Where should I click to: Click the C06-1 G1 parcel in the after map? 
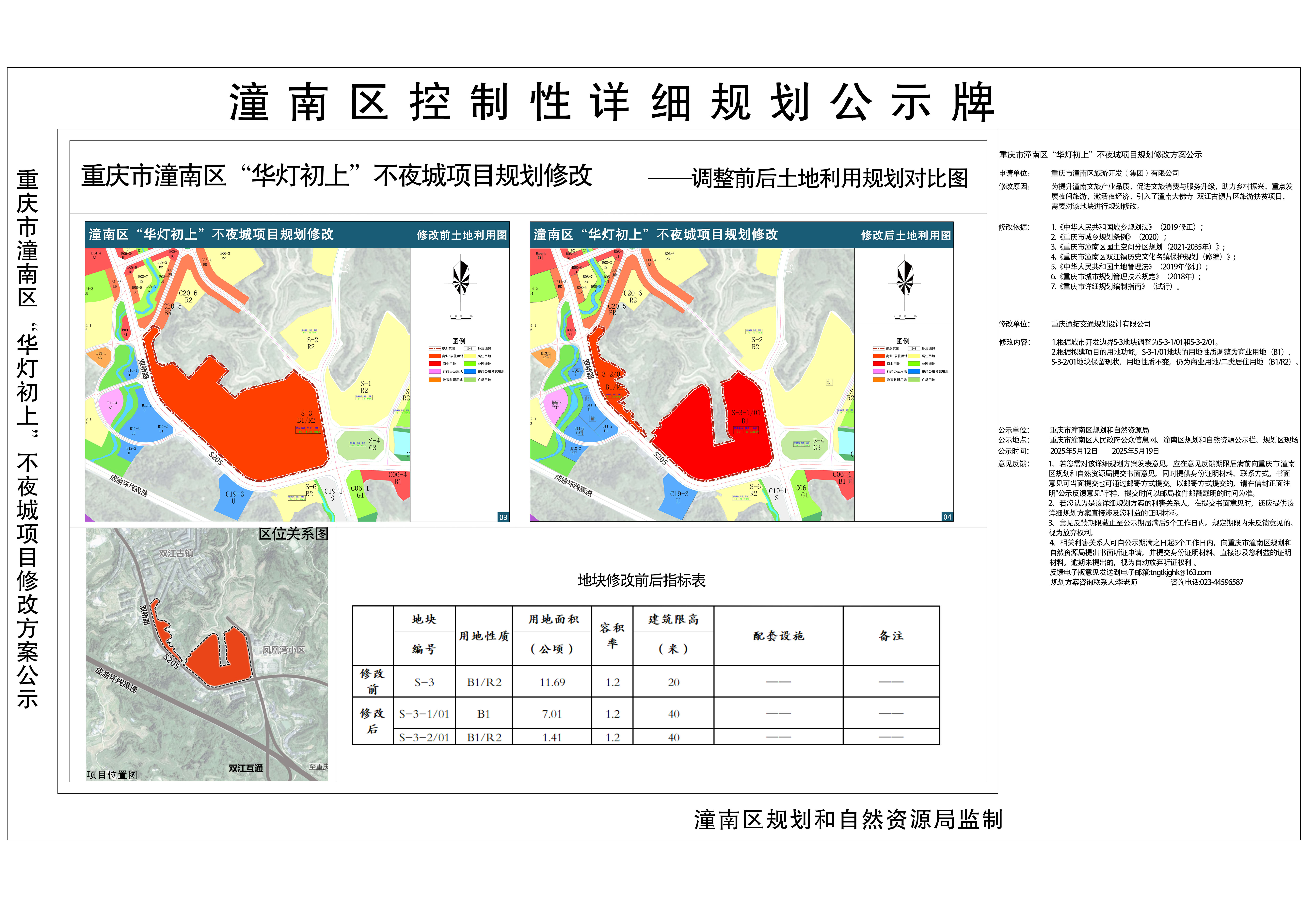pyautogui.click(x=804, y=493)
